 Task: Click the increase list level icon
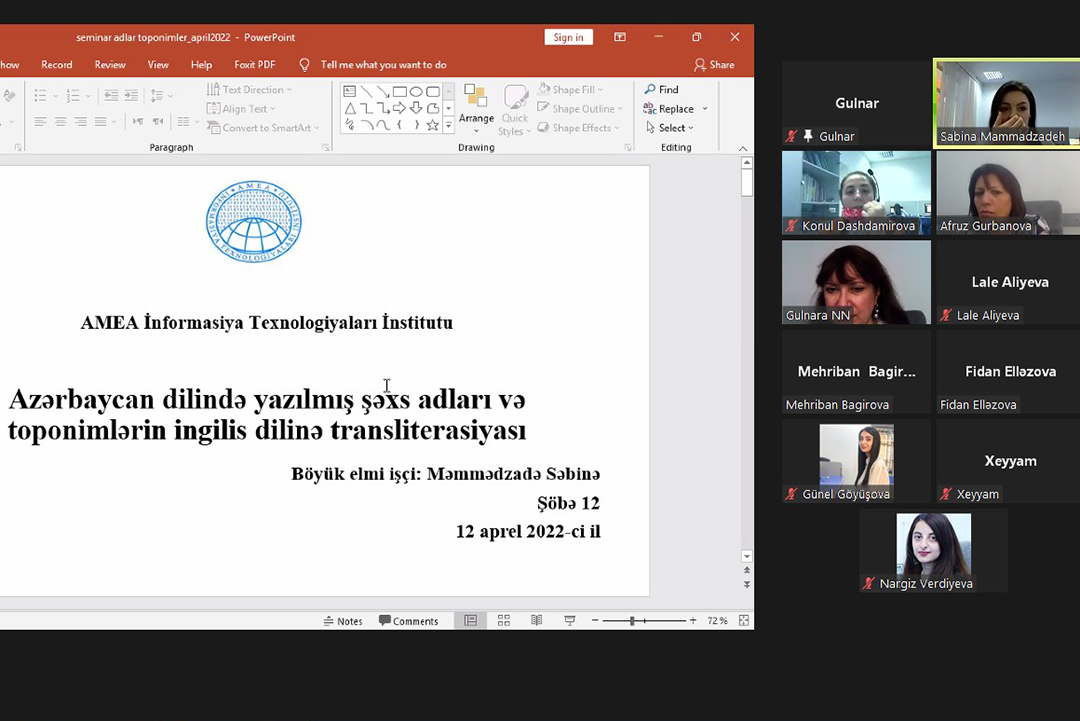point(132,95)
